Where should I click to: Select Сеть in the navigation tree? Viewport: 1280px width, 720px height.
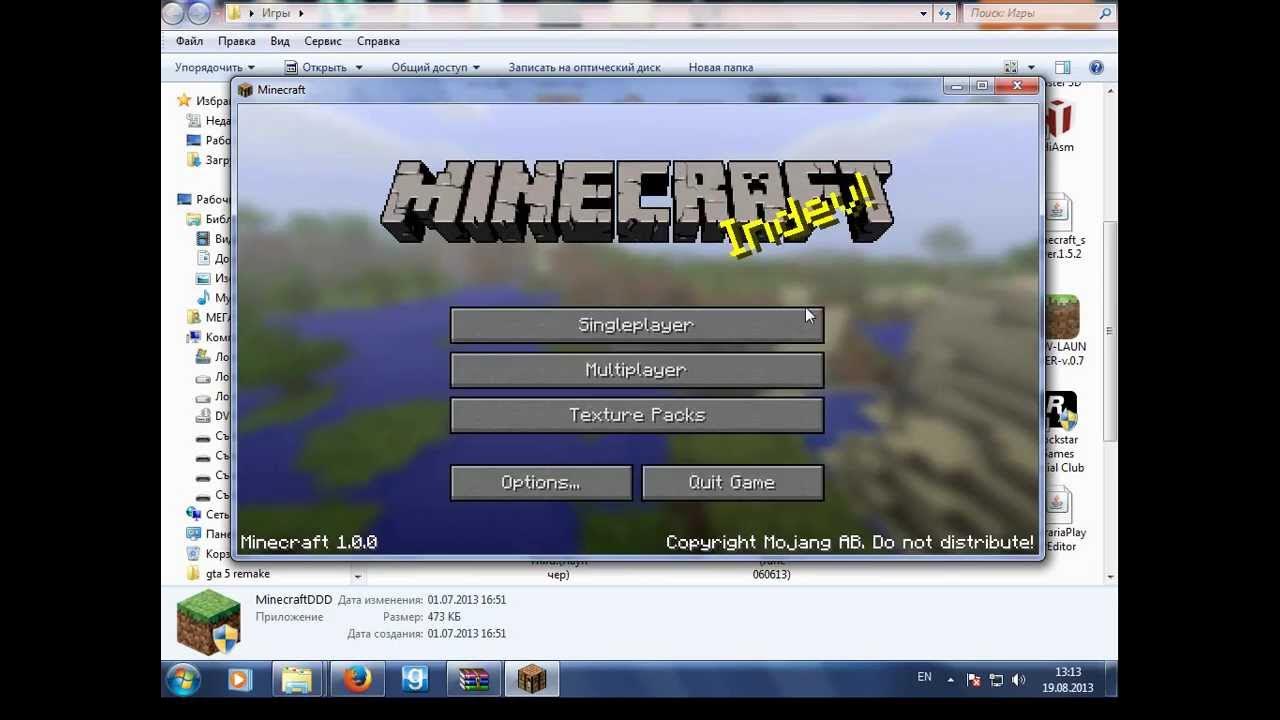[x=208, y=514]
